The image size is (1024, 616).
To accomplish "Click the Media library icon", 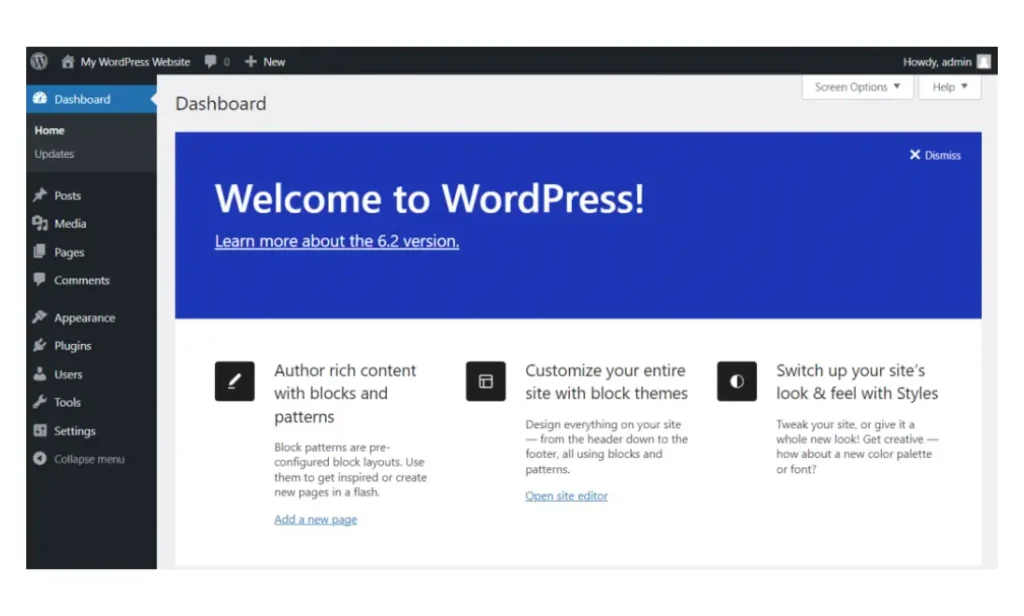I will pyautogui.click(x=40, y=223).
